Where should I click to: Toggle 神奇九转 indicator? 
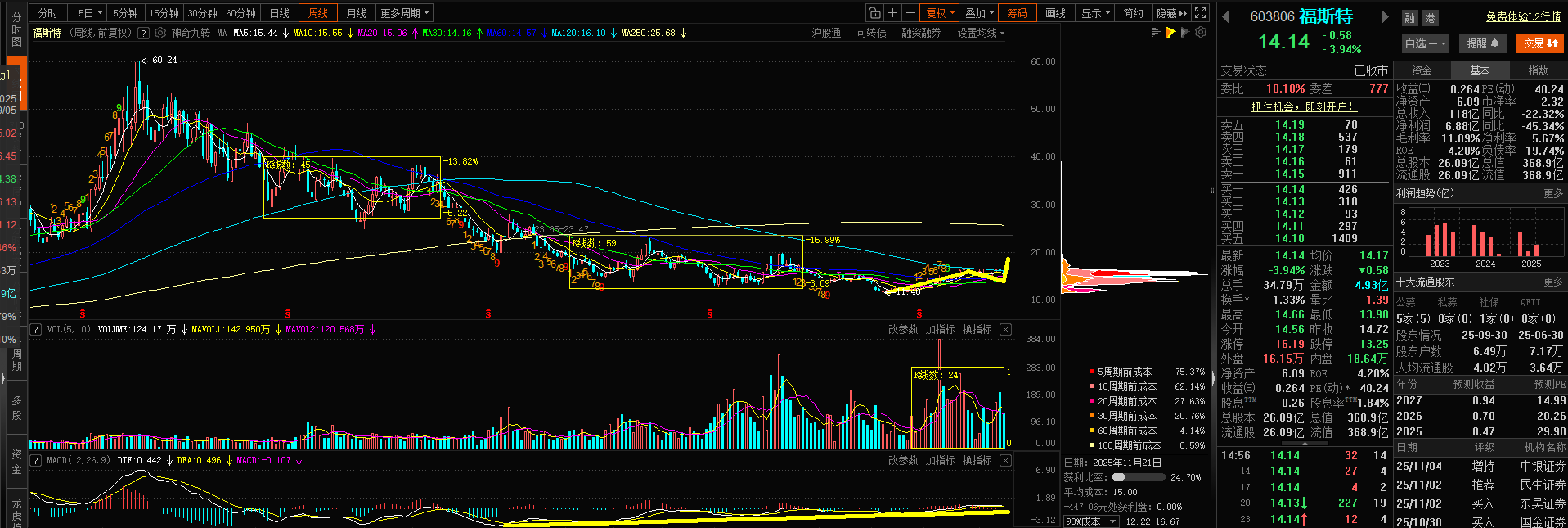click(191, 34)
